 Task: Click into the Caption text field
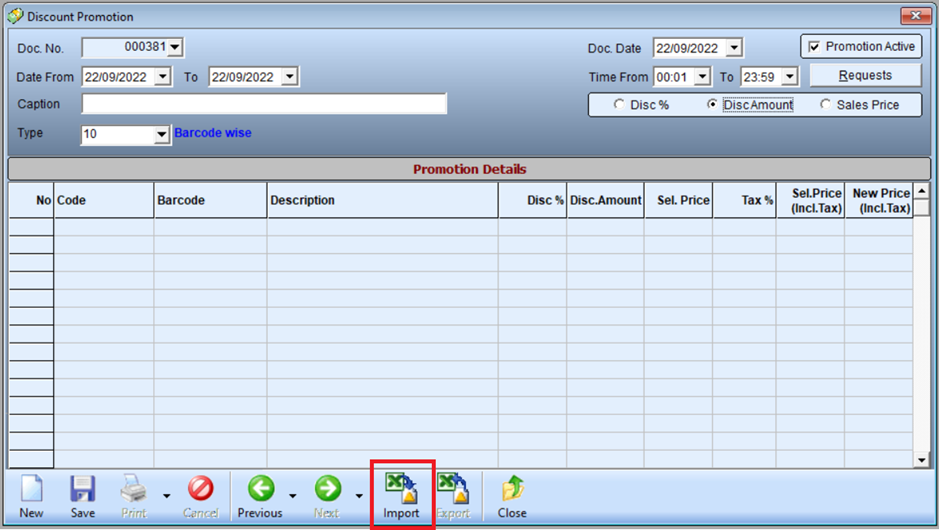tap(264, 104)
